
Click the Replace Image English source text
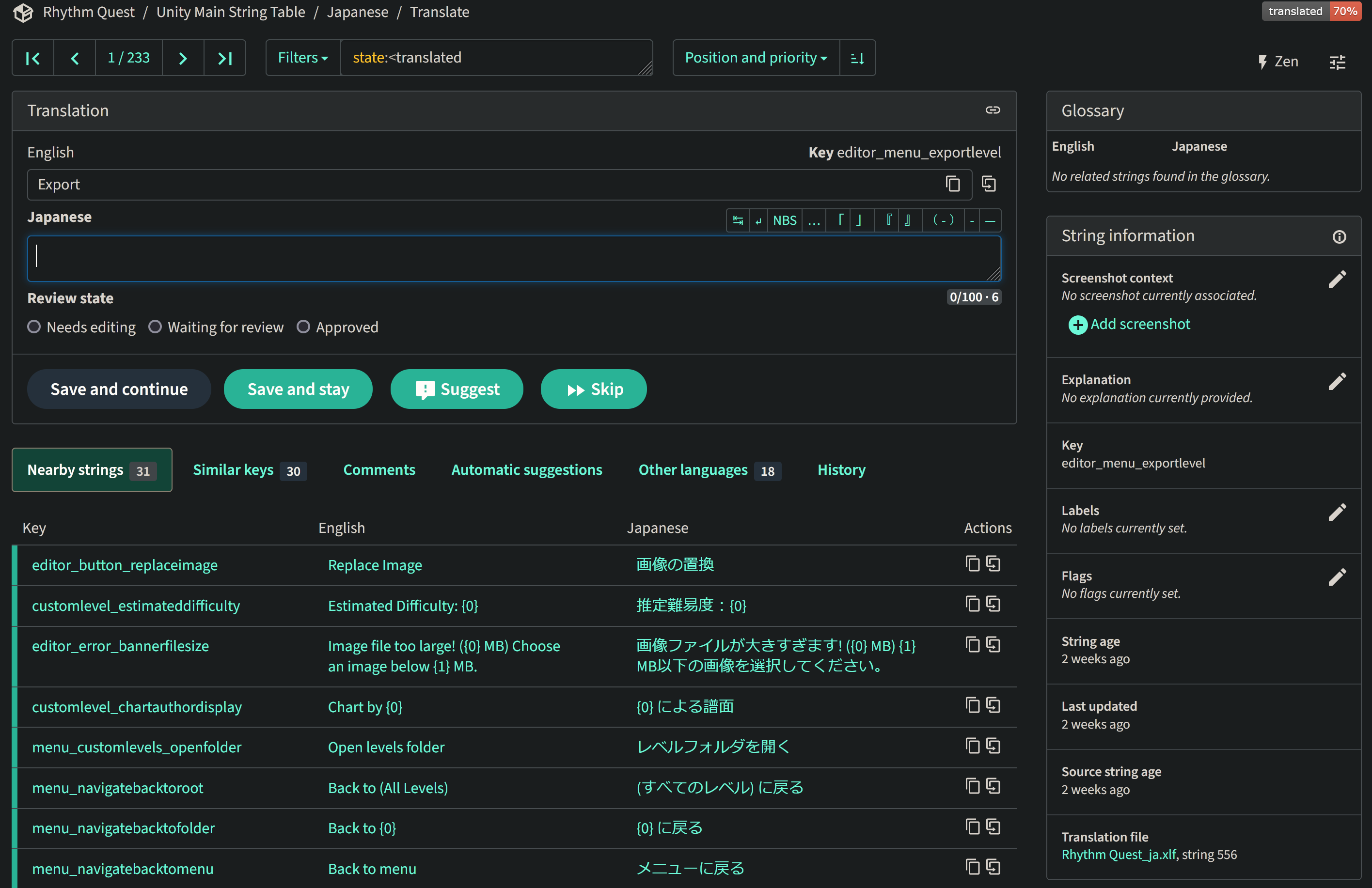tap(375, 565)
